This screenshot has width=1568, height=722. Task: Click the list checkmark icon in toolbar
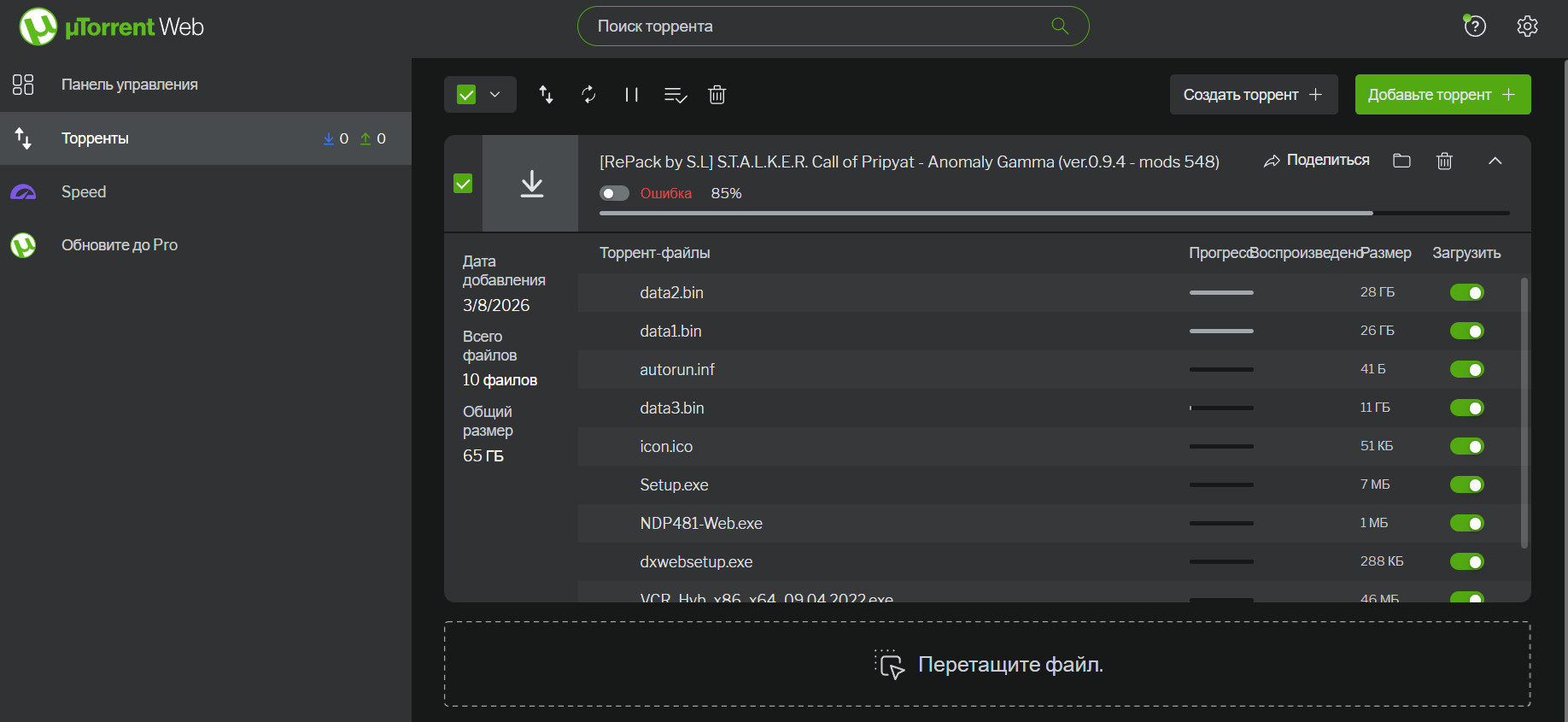tap(675, 95)
